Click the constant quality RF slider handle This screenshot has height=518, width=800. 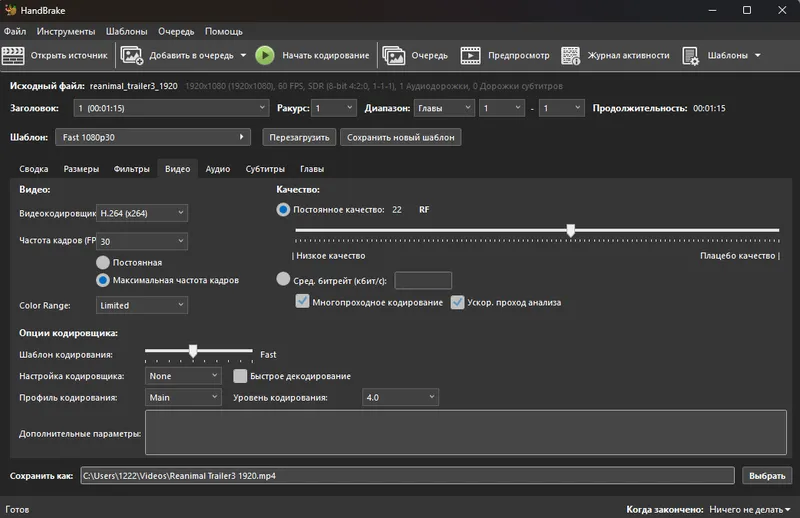click(x=571, y=231)
